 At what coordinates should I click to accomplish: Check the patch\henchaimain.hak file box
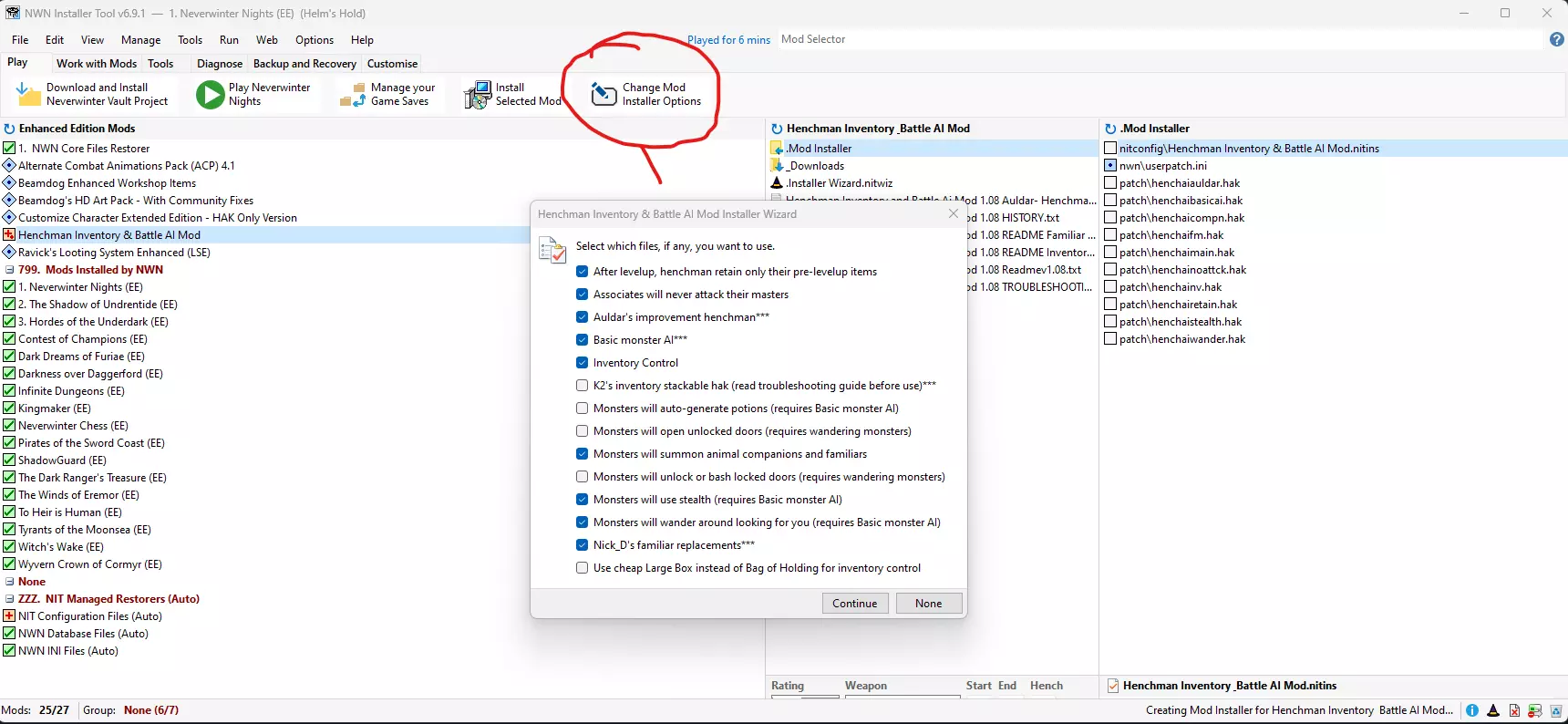[x=1110, y=253]
